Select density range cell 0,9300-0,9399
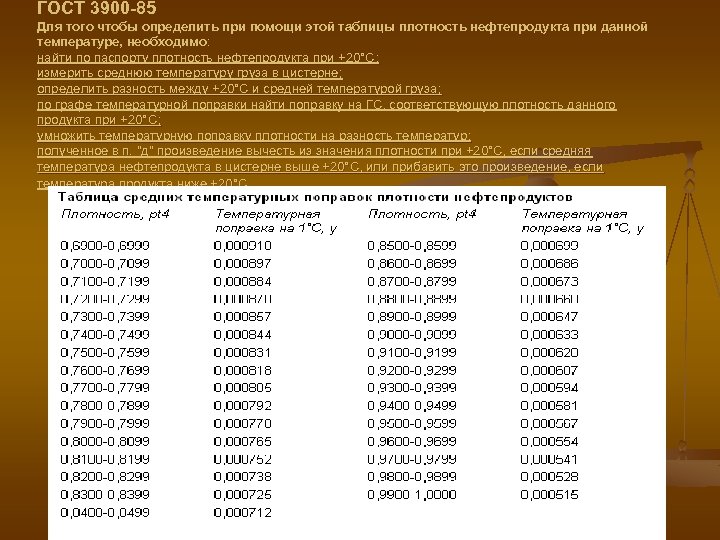This screenshot has width=720, height=540. [x=412, y=388]
